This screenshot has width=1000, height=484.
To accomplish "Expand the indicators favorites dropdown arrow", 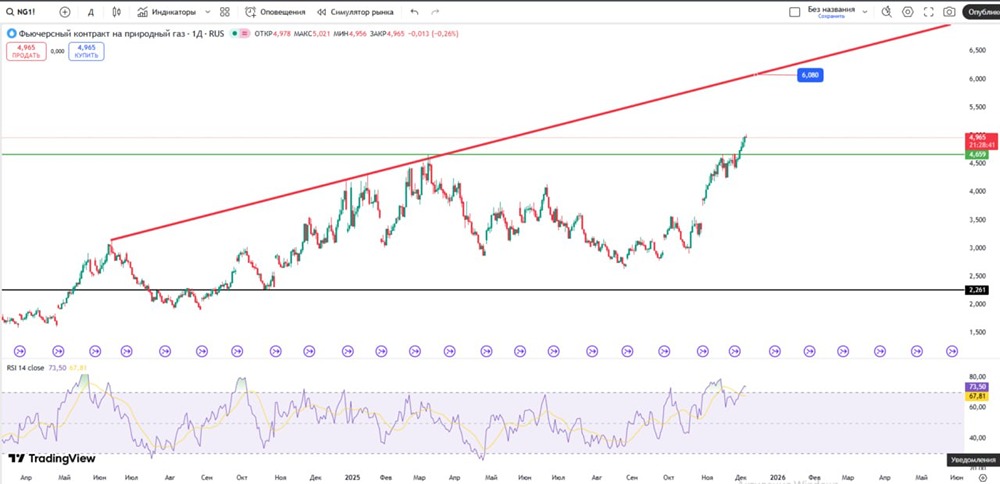I will click(x=207, y=12).
